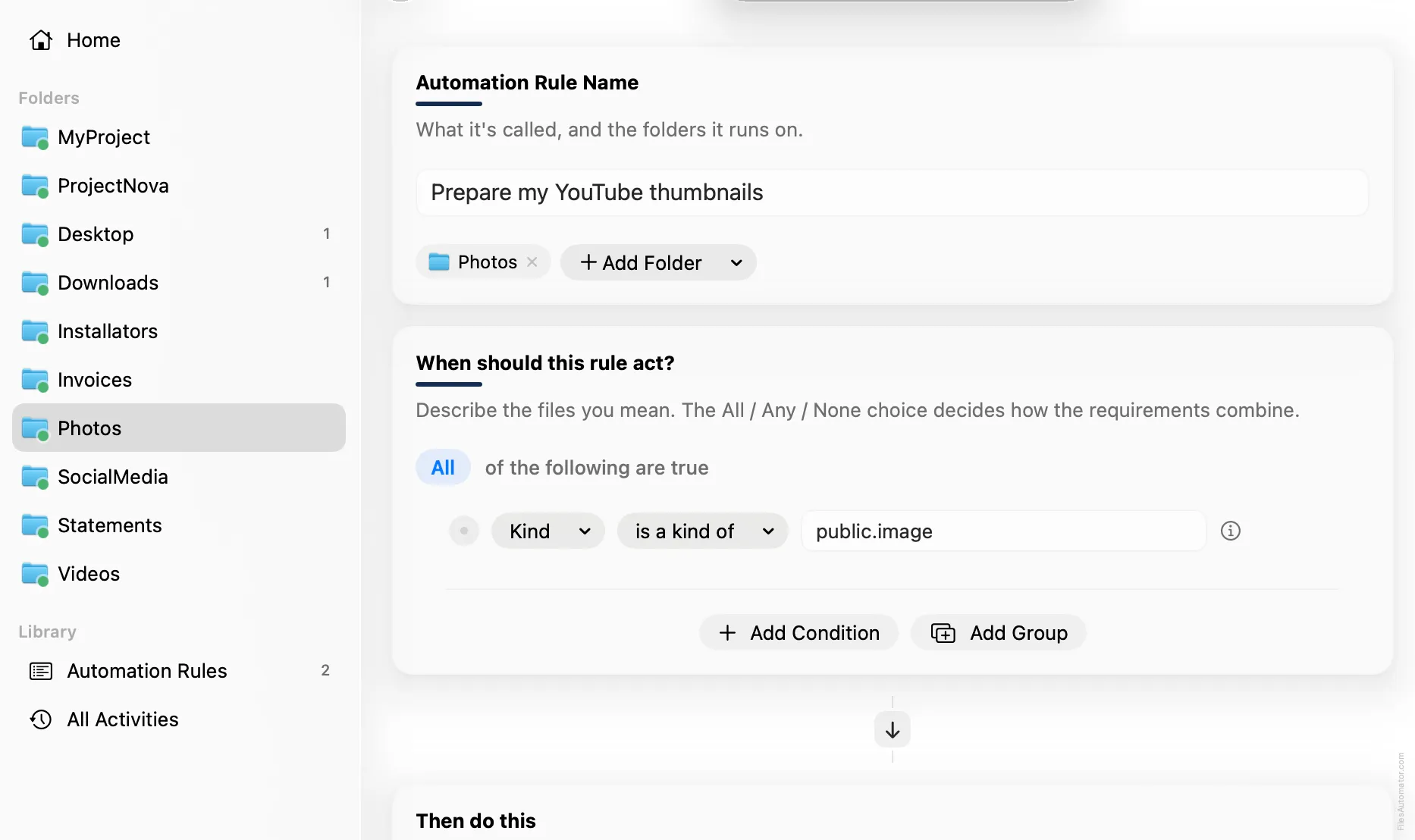
Task: Click the 'When should this rule act?' heading
Action: (x=545, y=363)
